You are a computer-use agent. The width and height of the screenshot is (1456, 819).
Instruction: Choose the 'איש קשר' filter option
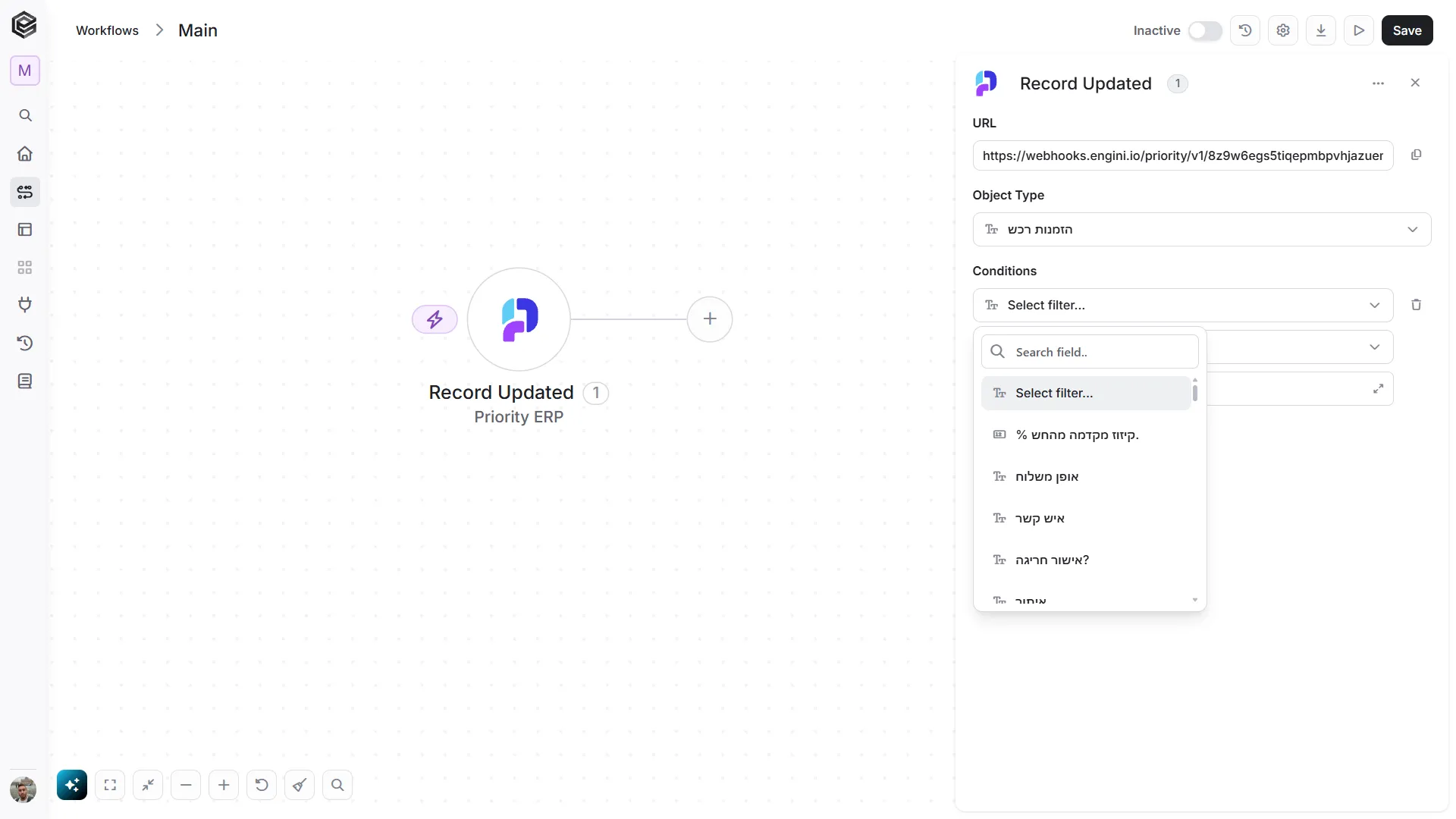(1086, 518)
